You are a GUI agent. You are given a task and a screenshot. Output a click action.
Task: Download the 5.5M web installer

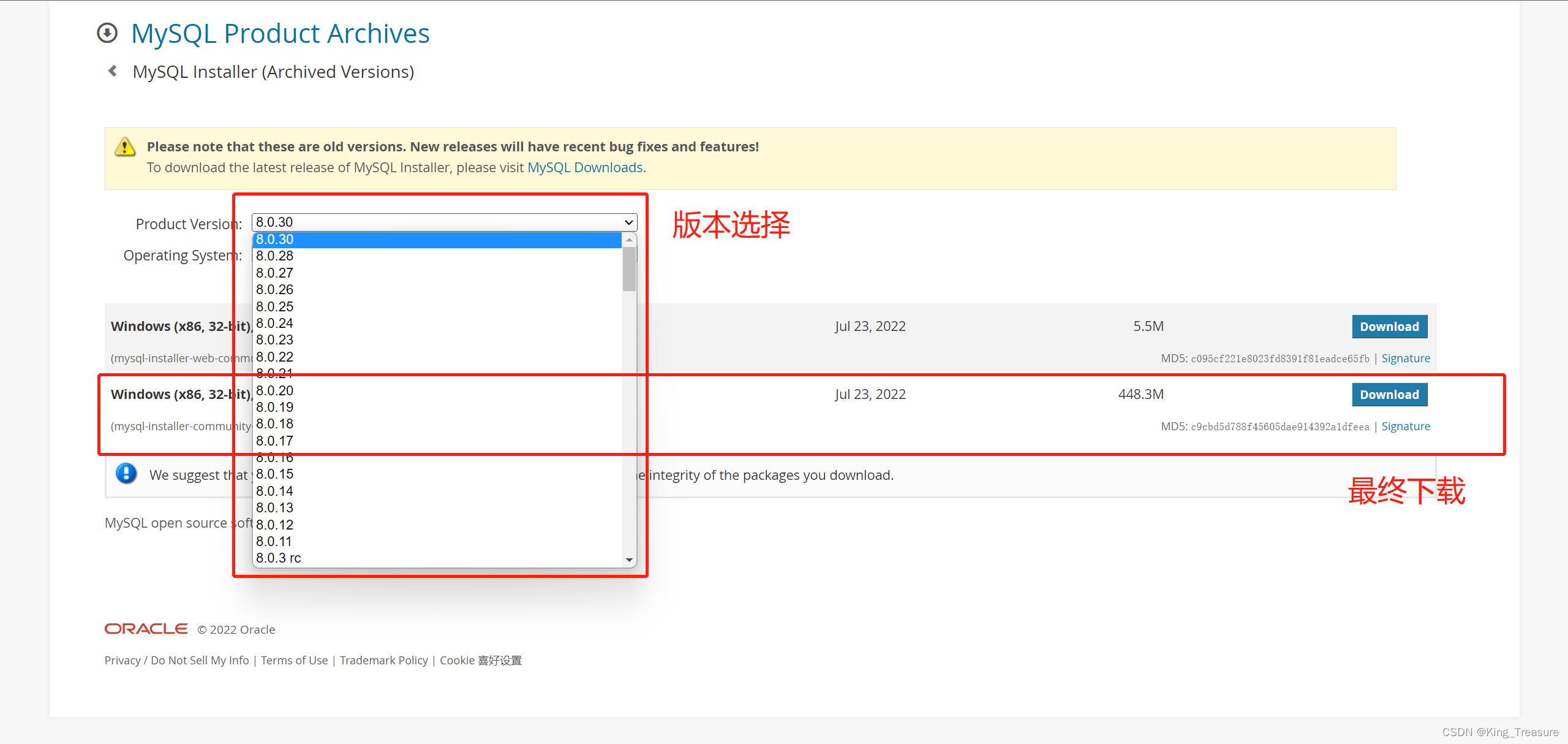[1389, 327]
